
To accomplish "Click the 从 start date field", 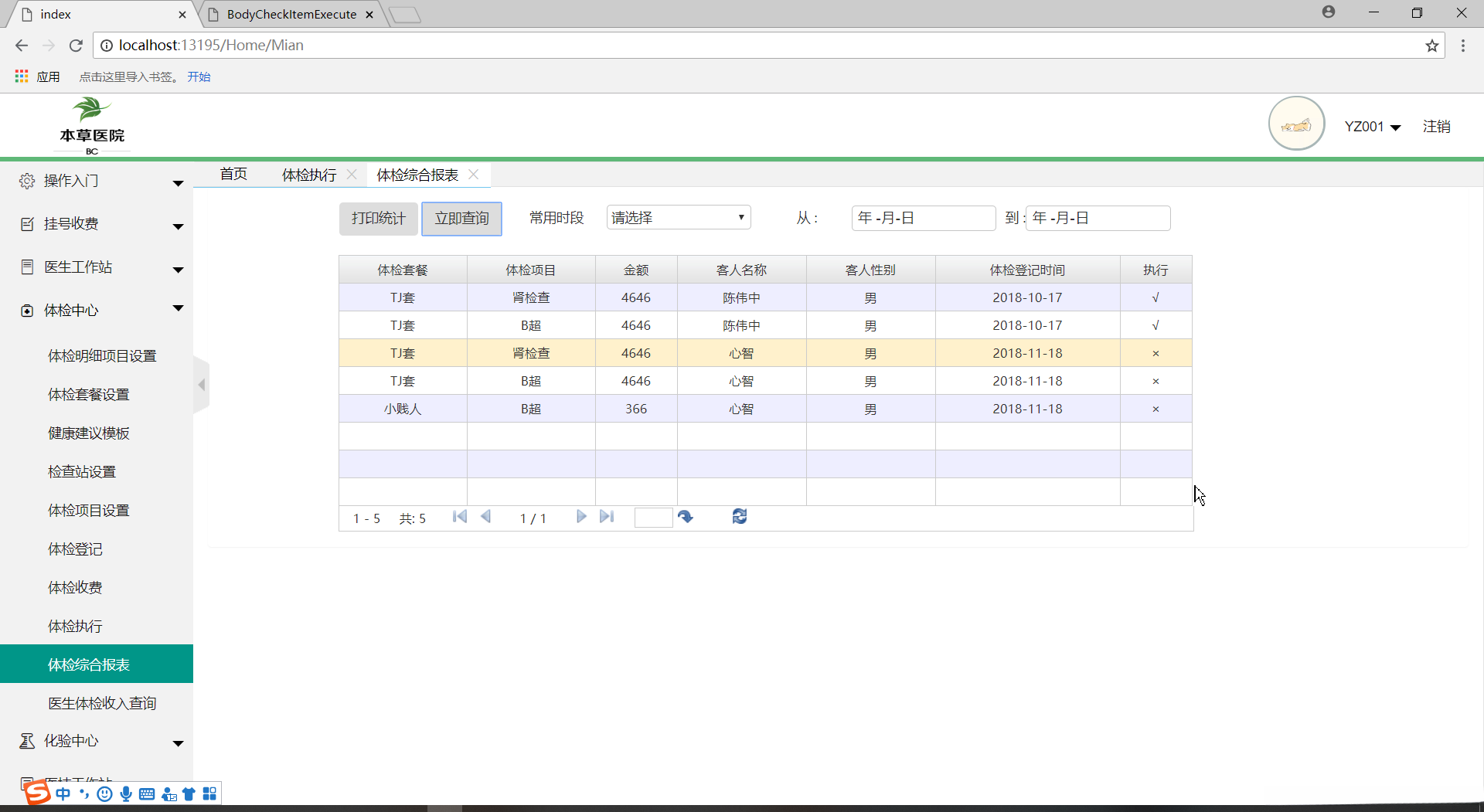I will 923,219.
